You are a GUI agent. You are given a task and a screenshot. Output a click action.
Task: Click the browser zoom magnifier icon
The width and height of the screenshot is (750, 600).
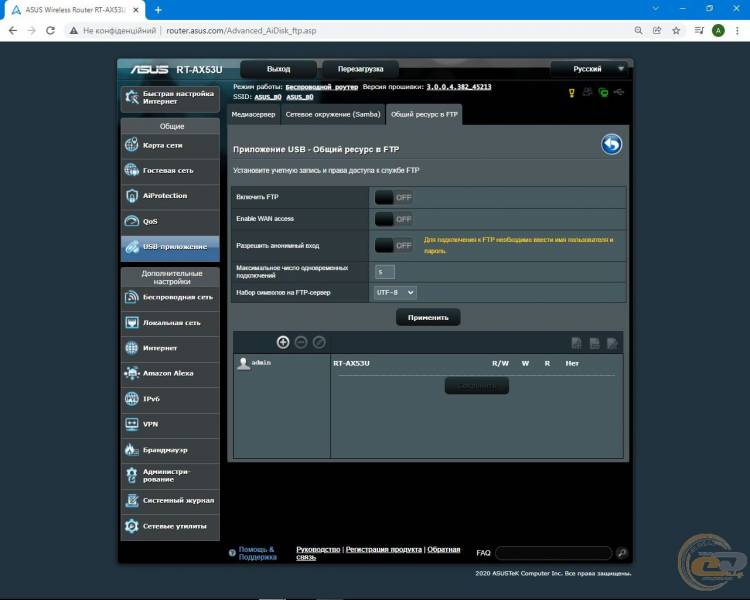[x=639, y=31]
